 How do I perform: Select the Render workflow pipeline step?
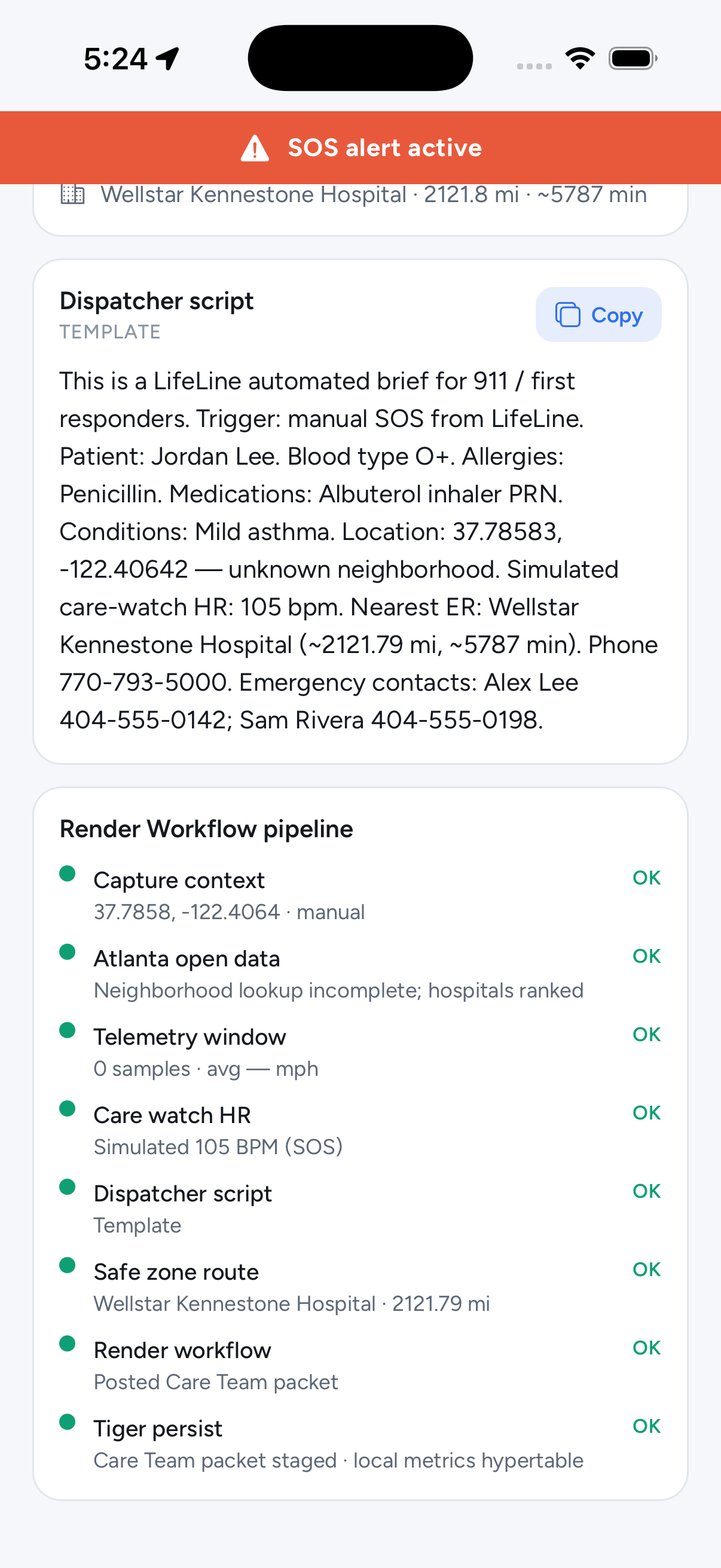tap(360, 1365)
